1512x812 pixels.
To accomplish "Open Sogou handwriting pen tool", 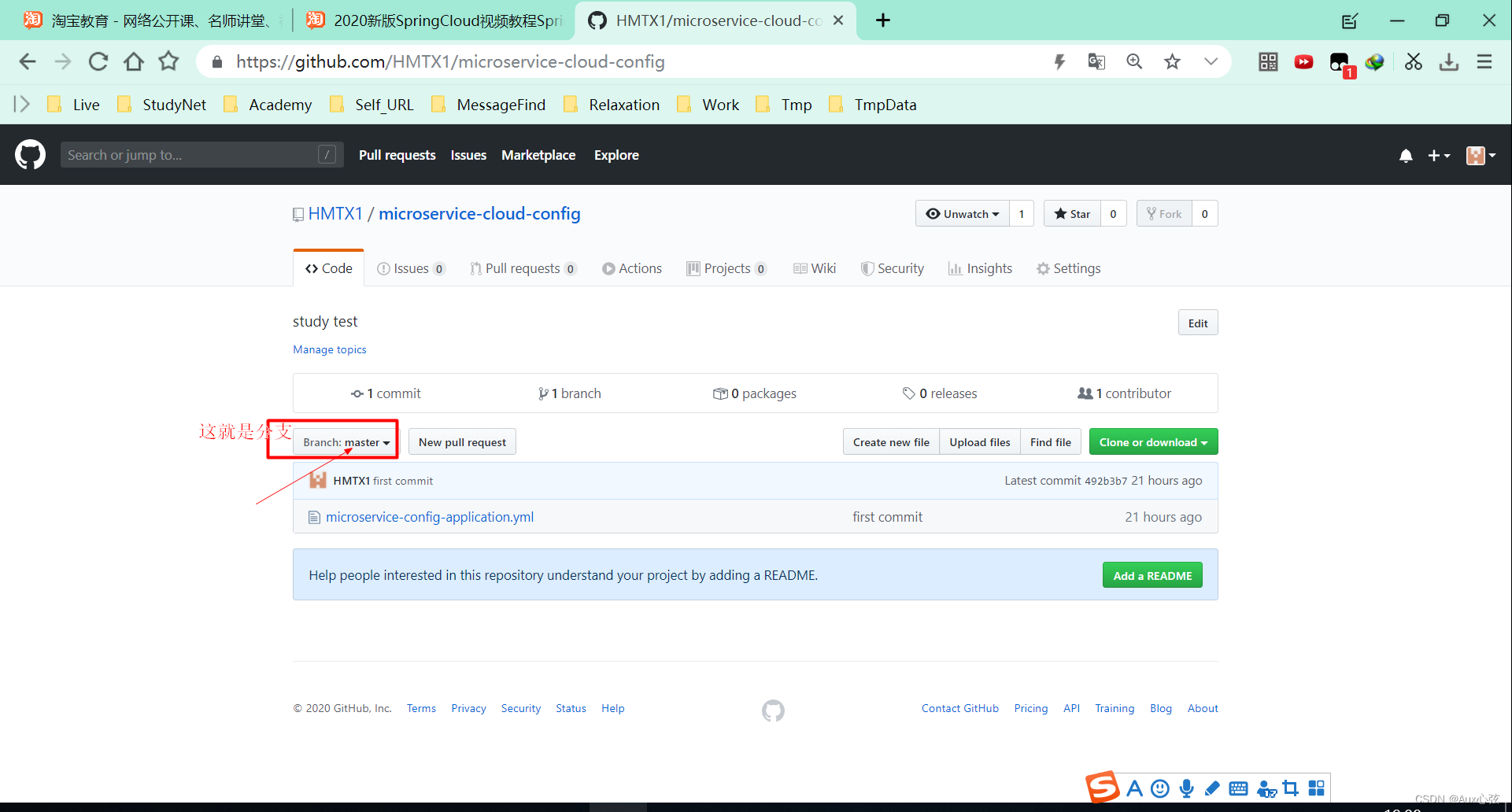I will pos(1212,788).
